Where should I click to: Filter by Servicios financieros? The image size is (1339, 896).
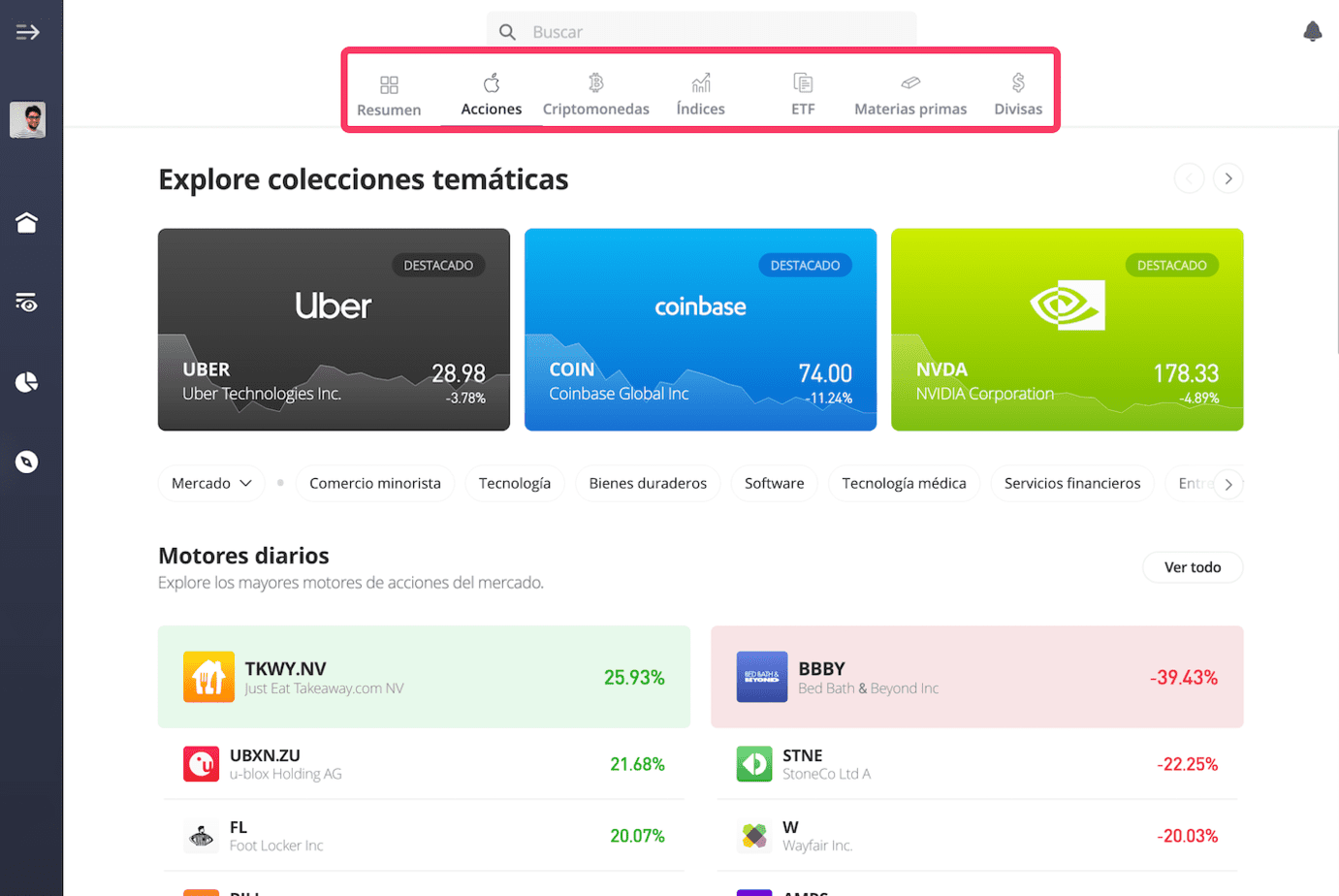(x=1072, y=483)
